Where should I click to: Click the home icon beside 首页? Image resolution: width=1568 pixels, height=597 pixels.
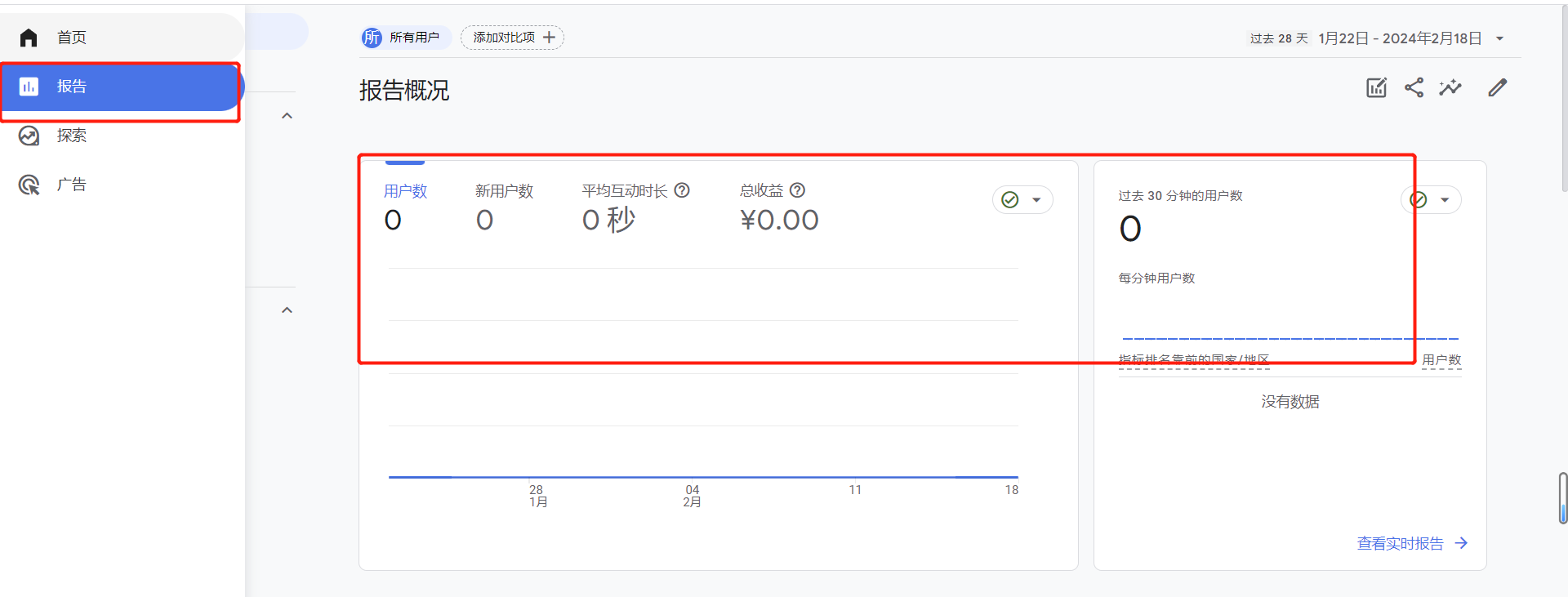pos(29,38)
